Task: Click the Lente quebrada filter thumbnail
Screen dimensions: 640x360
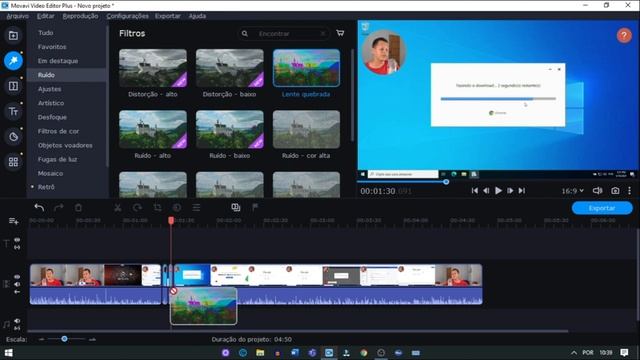Action: point(306,68)
